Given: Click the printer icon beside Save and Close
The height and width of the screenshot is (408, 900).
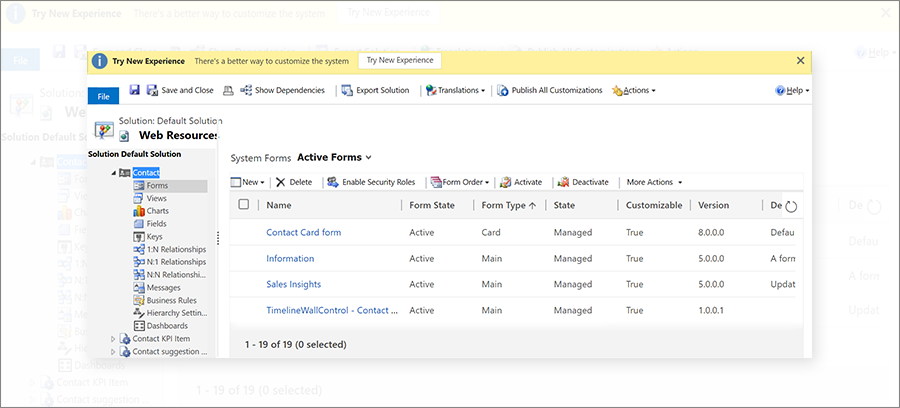Looking at the screenshot, I should click(x=228, y=91).
